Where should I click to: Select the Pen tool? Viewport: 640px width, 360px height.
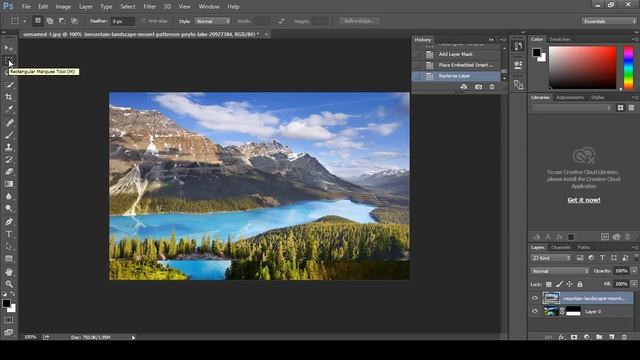(9, 222)
